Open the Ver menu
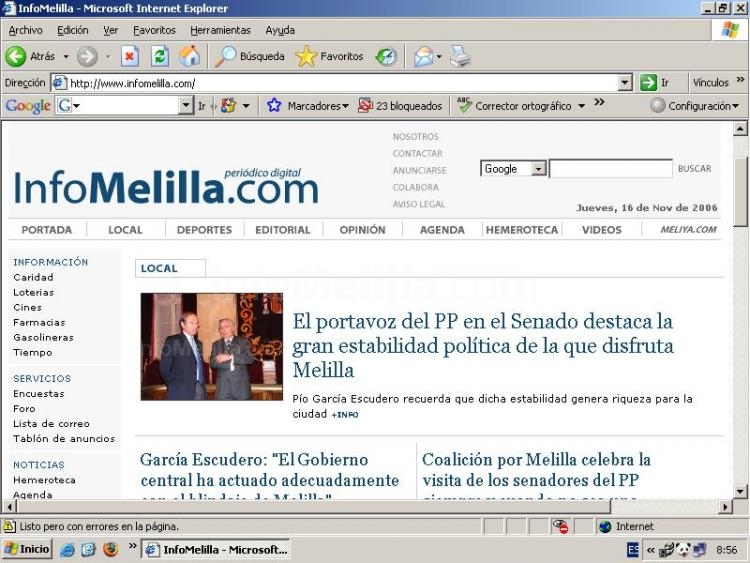Viewport: 750px width, 563px height. (x=110, y=30)
